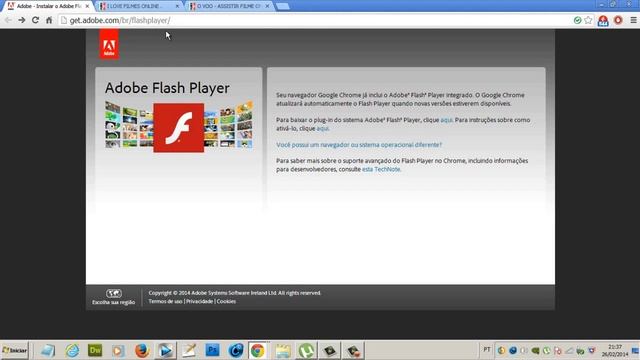640x360 pixels.
Task: Open the 'esta TechNote' link
Action: (381, 169)
